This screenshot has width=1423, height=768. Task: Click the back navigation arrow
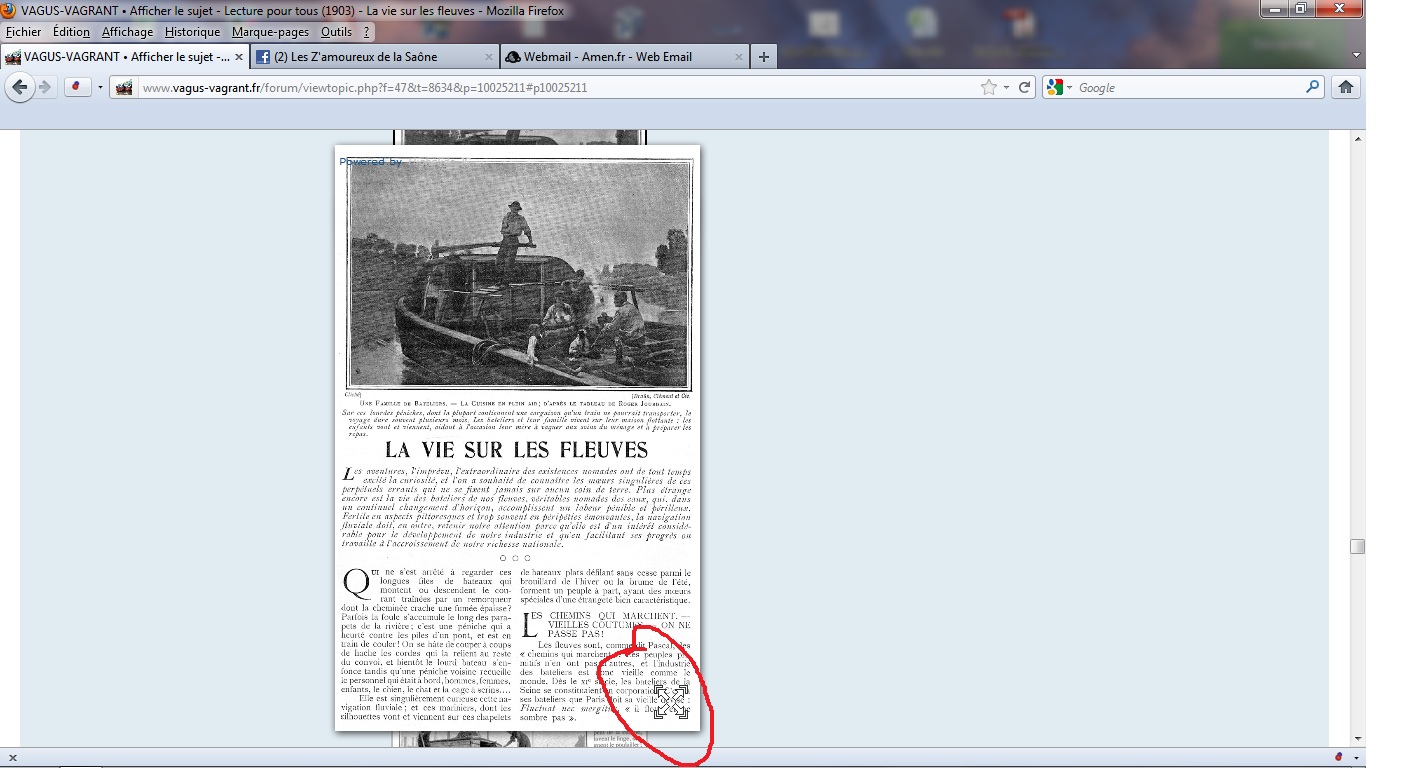tap(18, 88)
